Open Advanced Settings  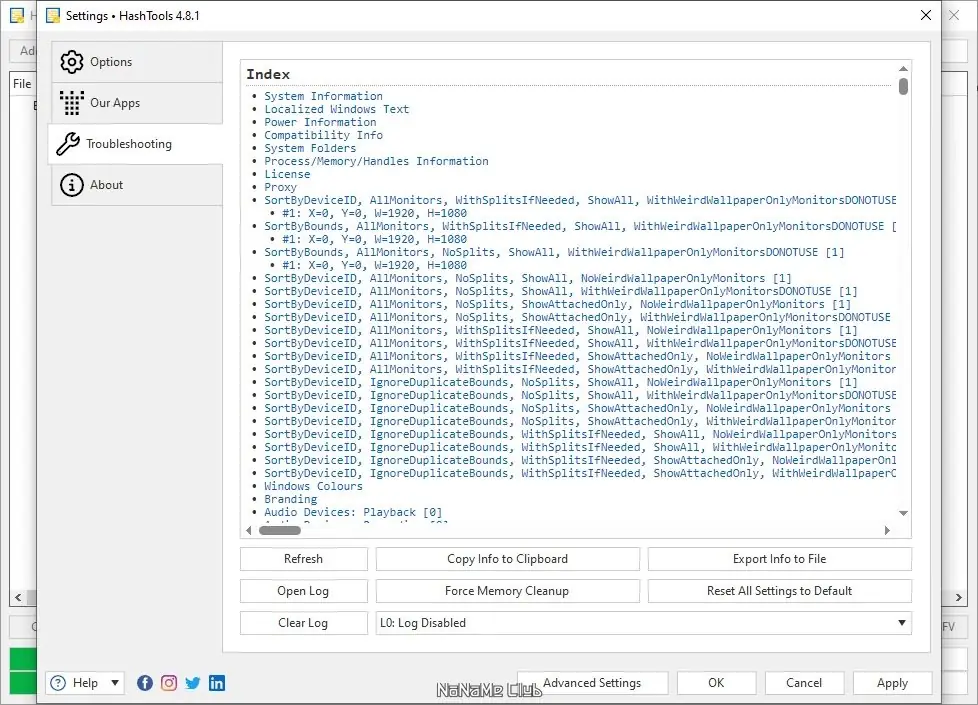pos(593,683)
